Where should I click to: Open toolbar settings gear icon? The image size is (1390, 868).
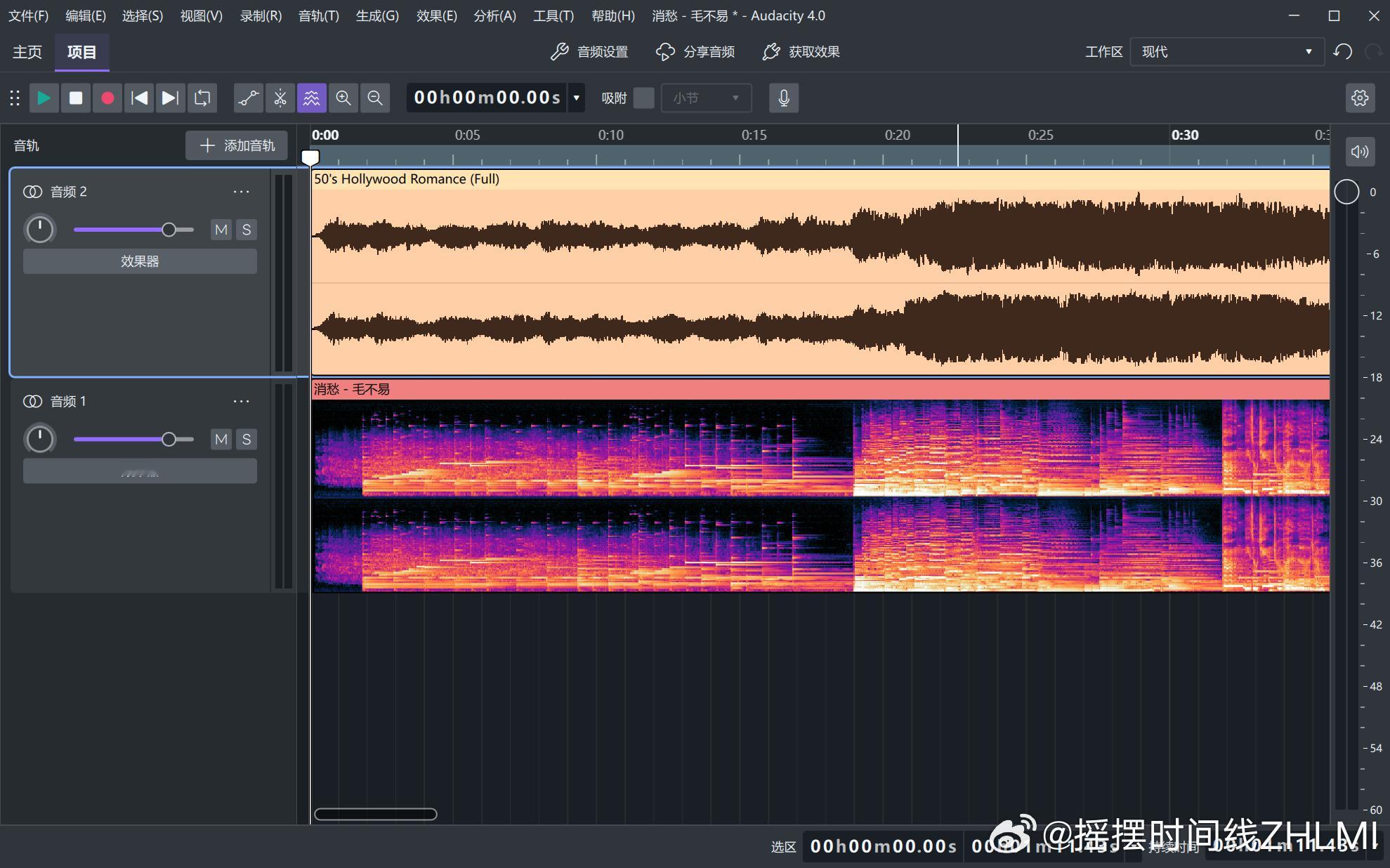click(x=1360, y=98)
